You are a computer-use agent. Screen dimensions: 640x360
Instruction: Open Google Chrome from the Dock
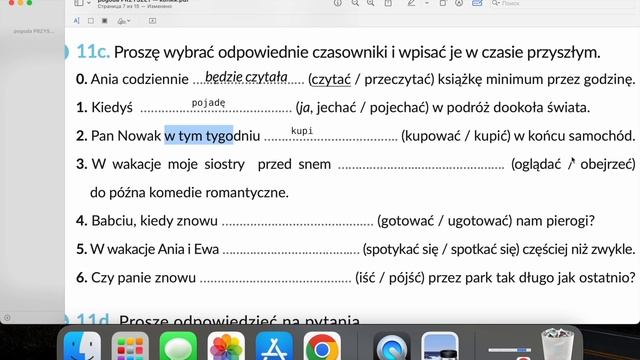point(322,346)
